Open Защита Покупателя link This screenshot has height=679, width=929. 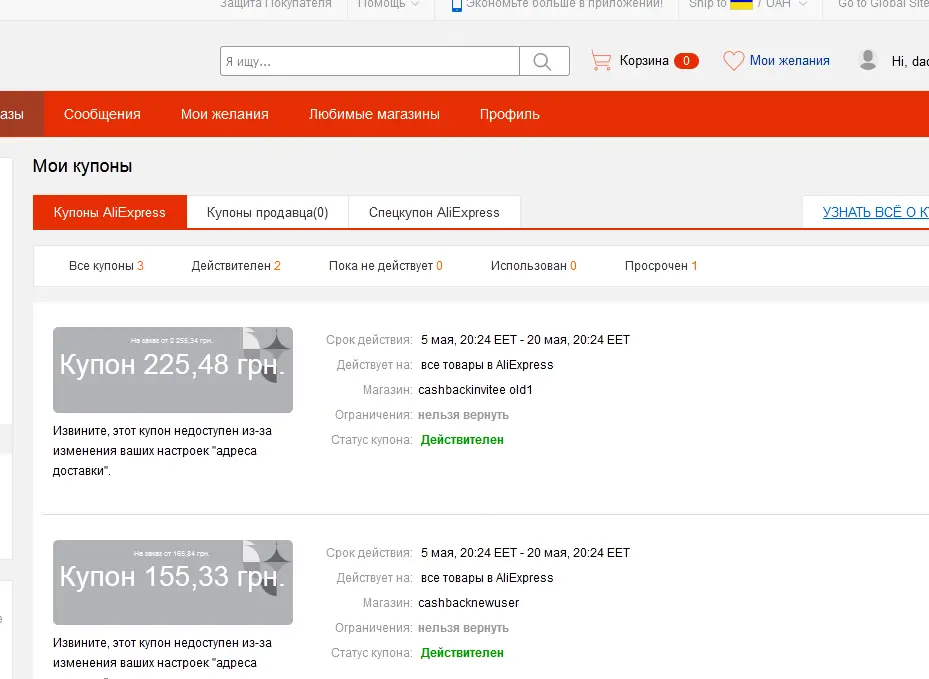pyautogui.click(x=276, y=4)
